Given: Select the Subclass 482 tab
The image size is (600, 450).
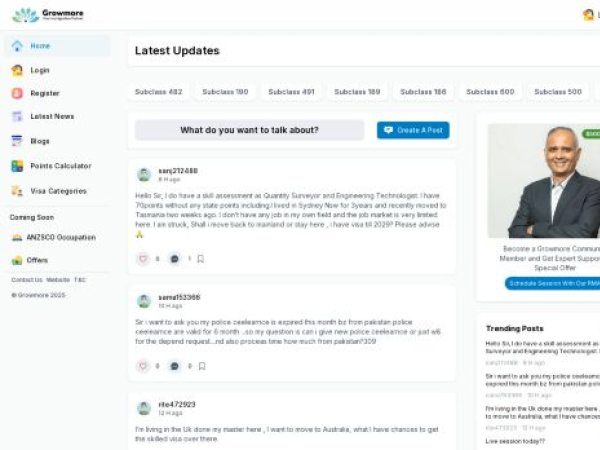Looking at the screenshot, I should click(x=159, y=92).
